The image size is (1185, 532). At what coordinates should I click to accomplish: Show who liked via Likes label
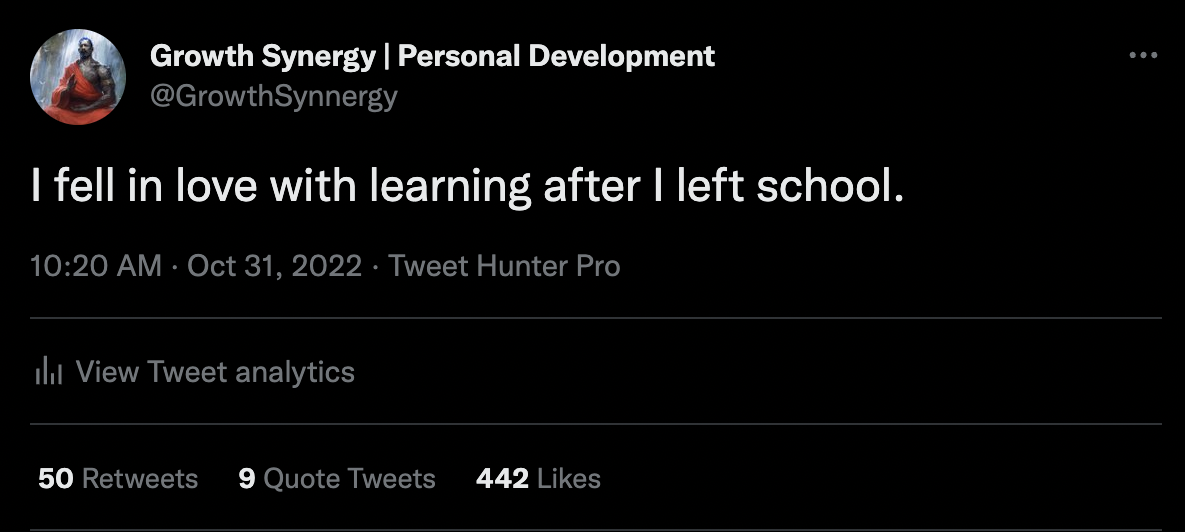tap(568, 479)
